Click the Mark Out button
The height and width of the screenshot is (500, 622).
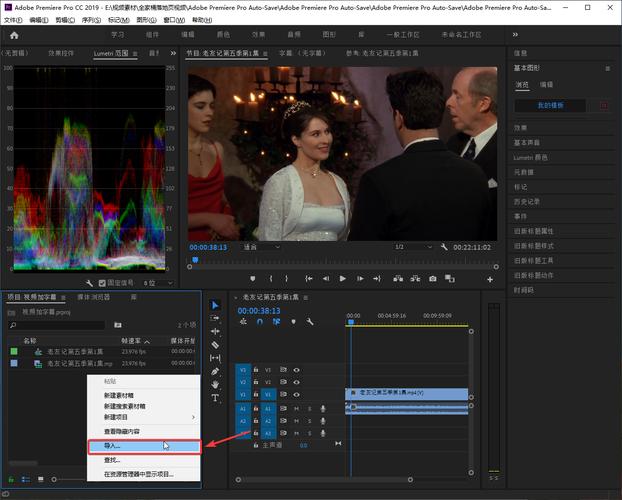pyautogui.click(x=286, y=279)
